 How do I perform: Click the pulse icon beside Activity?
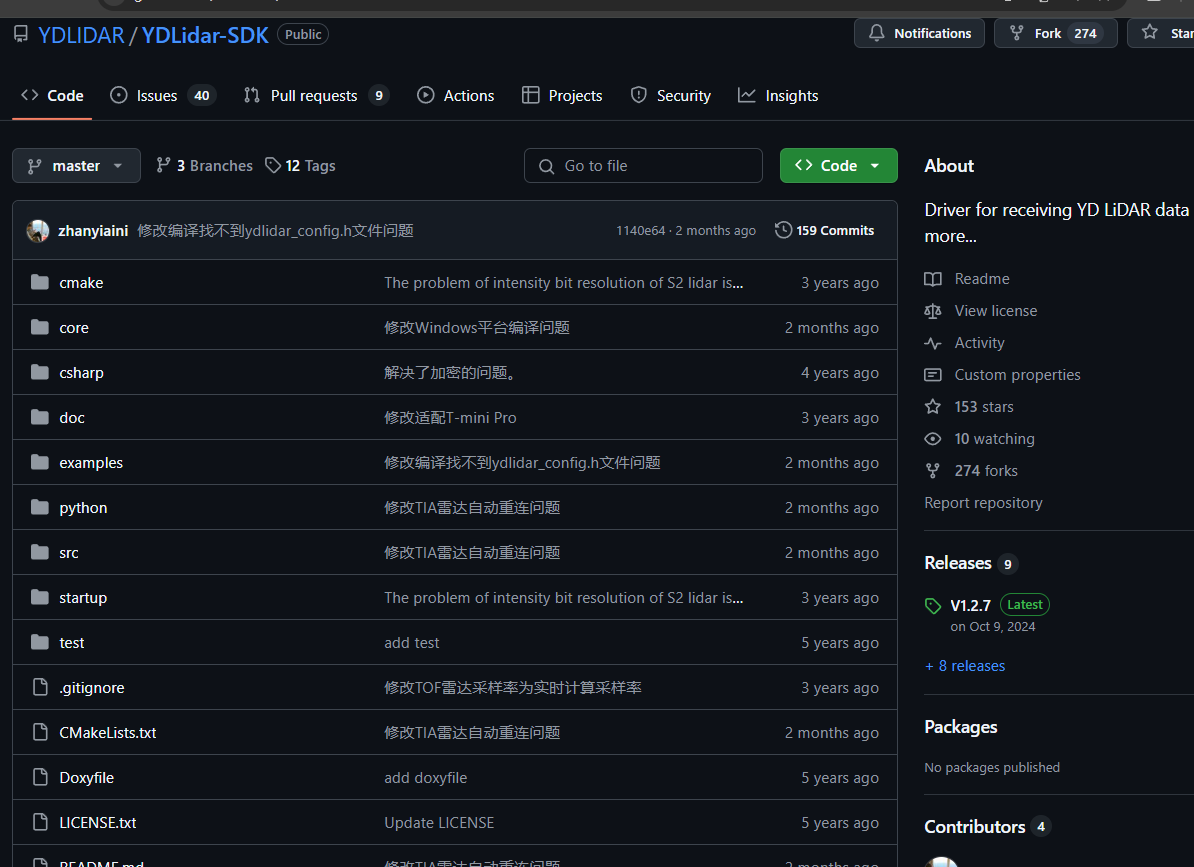933,343
